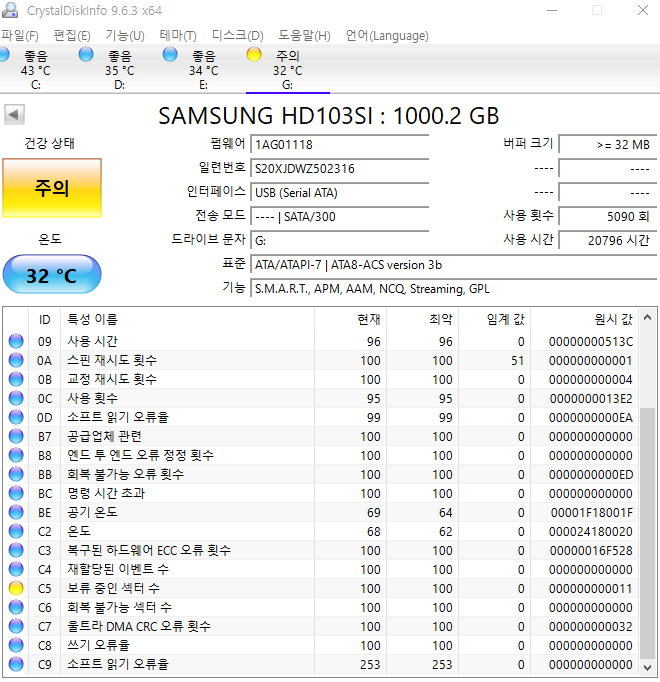The image size is (660, 682).
Task: Click the serial number field S20XJDWZ502316
Action: coord(340,168)
